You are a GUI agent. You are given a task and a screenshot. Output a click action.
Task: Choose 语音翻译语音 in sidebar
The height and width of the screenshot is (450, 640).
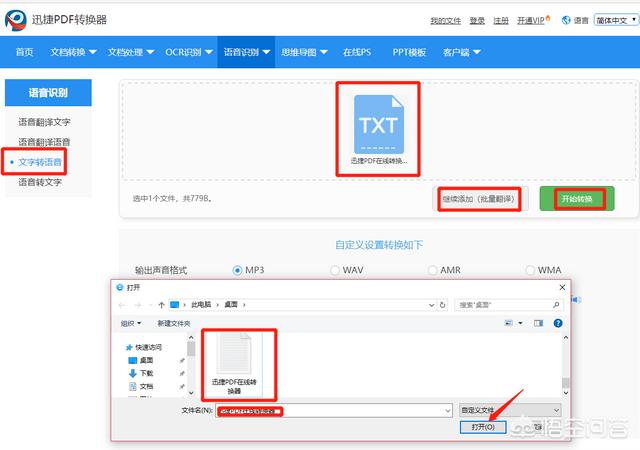click(44, 142)
